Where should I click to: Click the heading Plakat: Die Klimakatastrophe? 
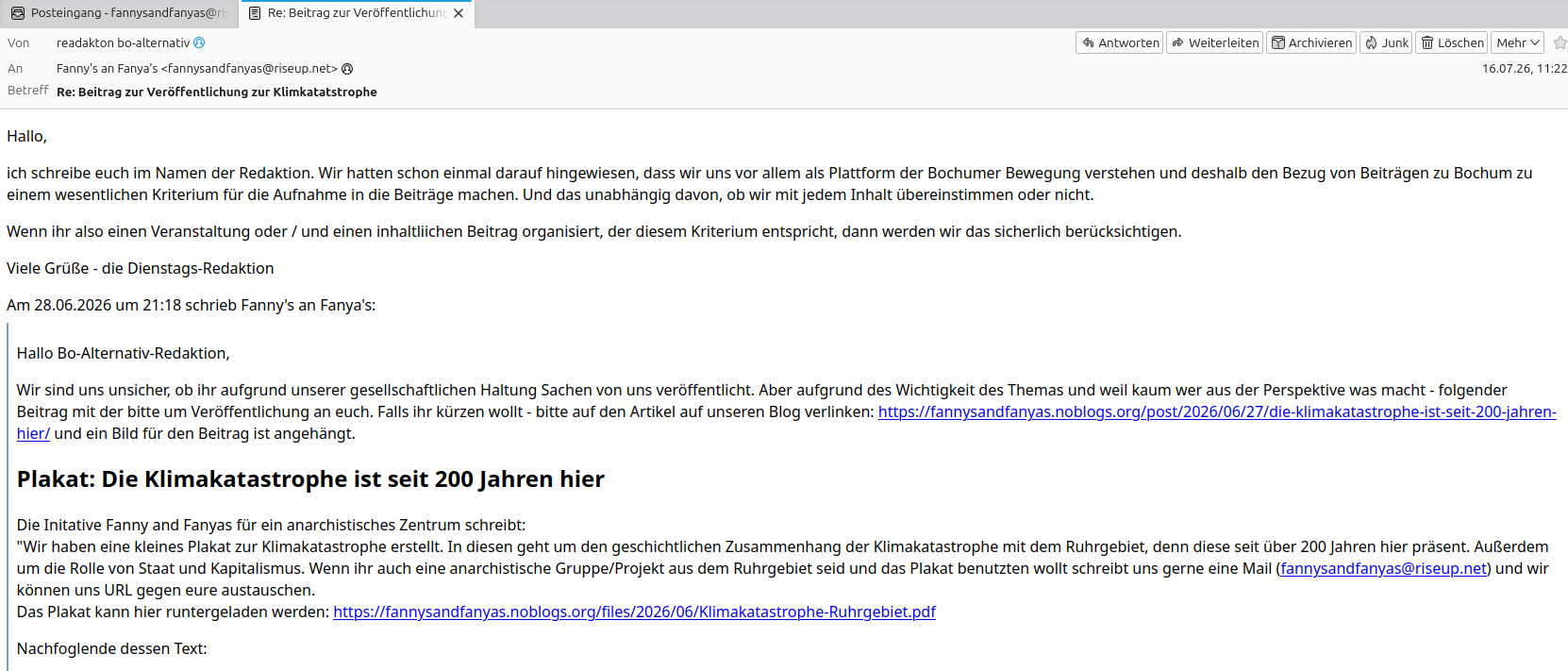click(310, 478)
